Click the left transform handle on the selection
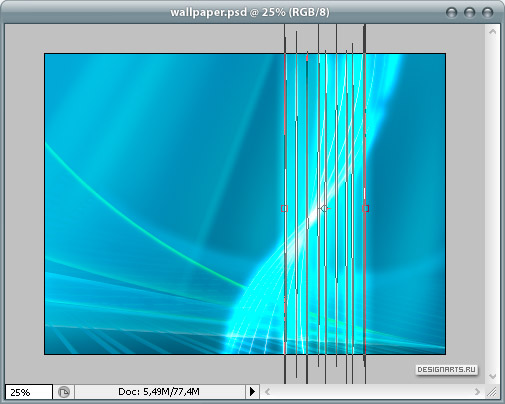Image resolution: width=505 pixels, height=404 pixels. [x=284, y=209]
